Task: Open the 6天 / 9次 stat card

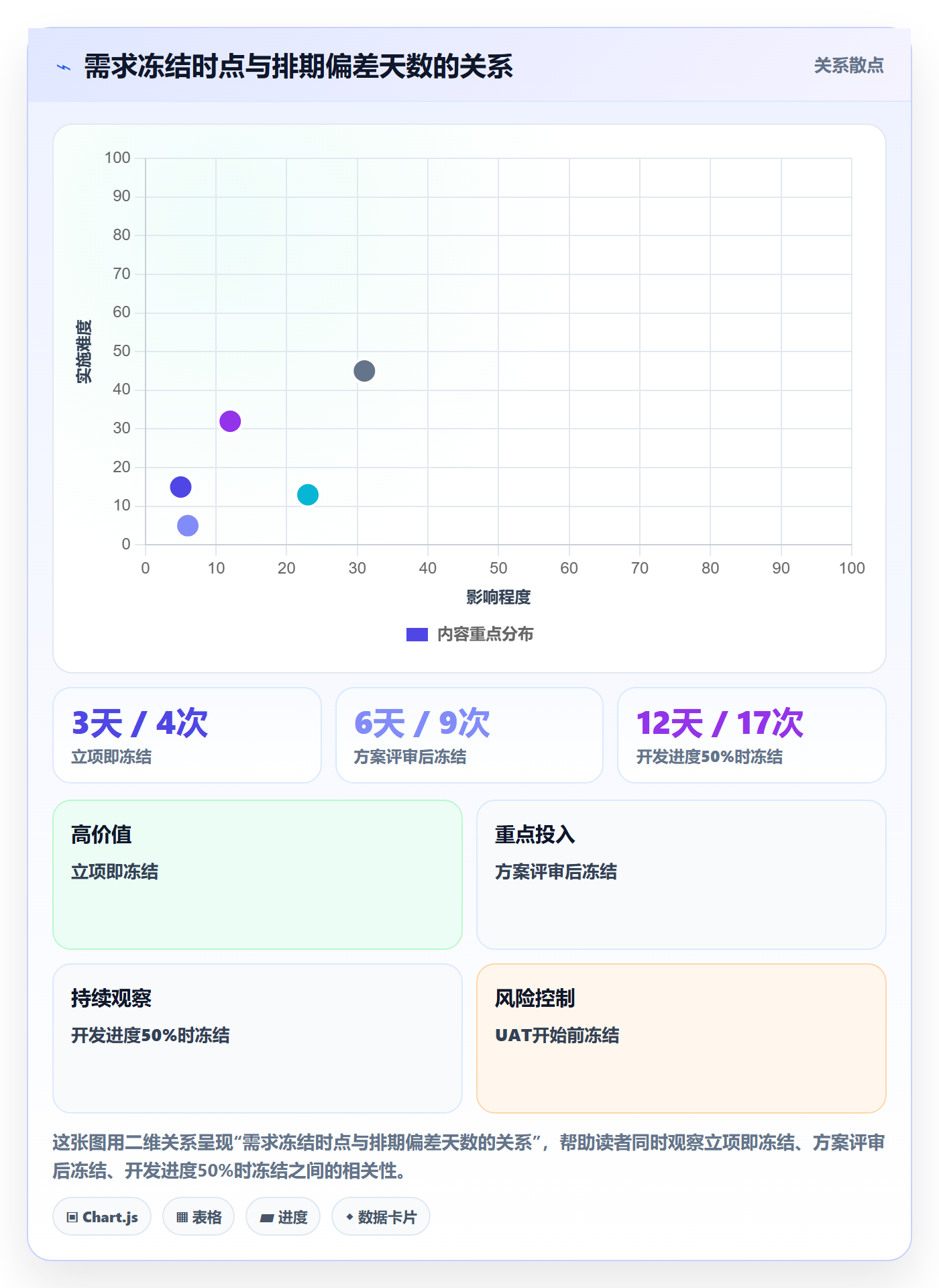Action: (469, 735)
